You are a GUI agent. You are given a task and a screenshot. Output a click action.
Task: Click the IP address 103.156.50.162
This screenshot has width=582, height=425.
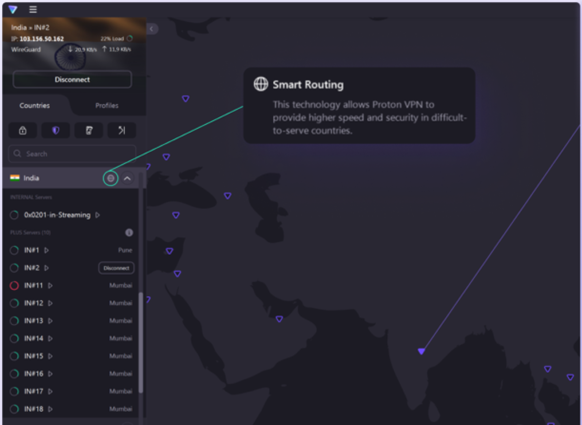click(42, 39)
